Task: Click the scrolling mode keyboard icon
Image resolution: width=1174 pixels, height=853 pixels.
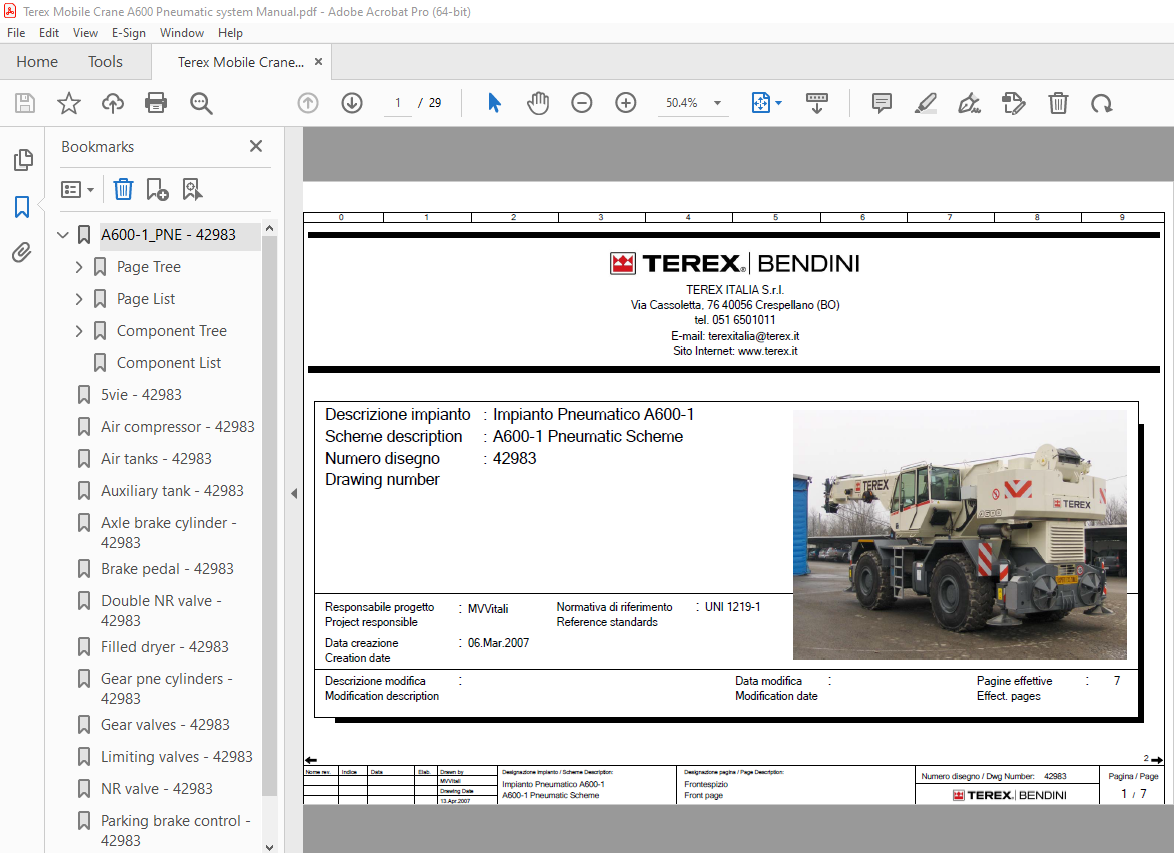Action: pyautogui.click(x=817, y=103)
